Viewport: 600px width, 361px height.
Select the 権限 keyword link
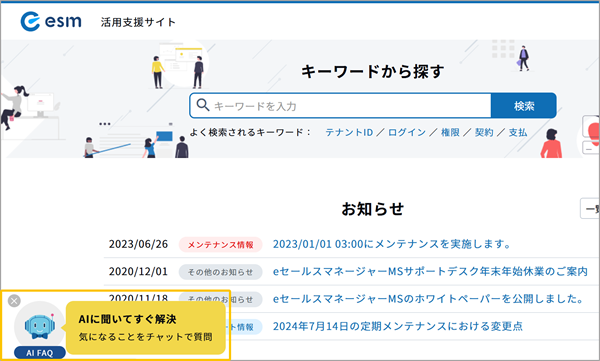[x=450, y=132]
